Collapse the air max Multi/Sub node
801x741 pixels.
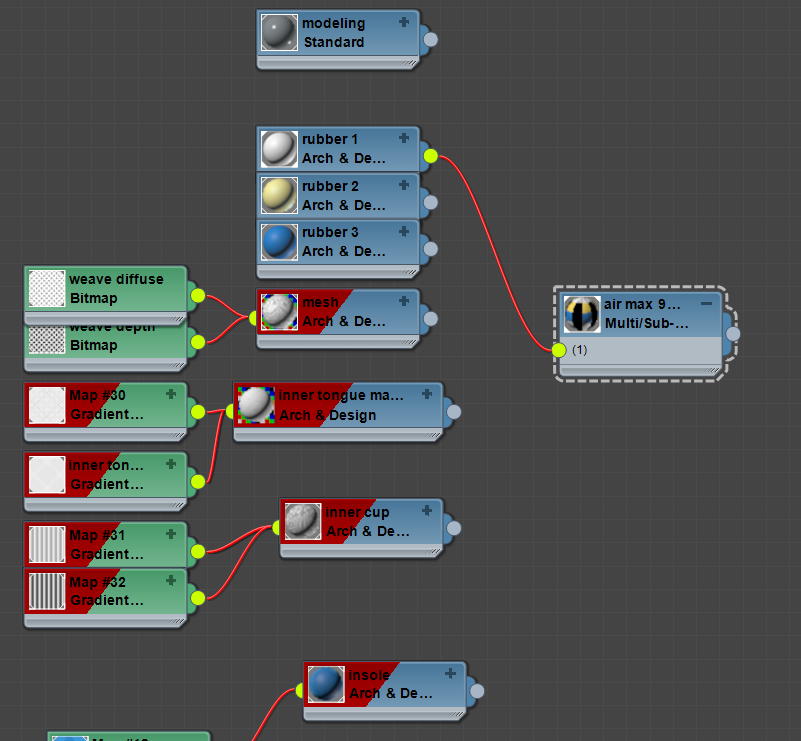(x=706, y=303)
